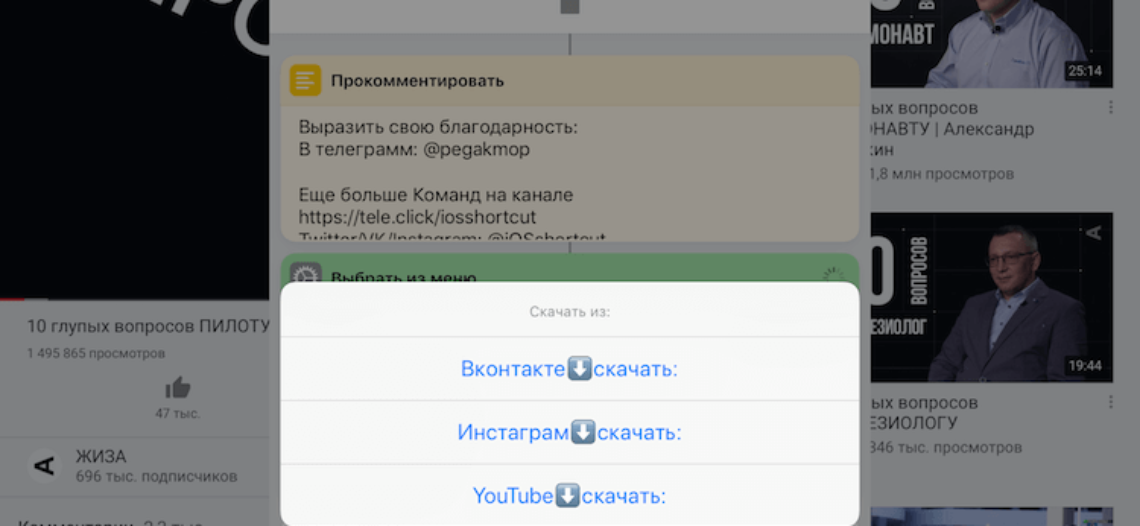Open more options for АНЕСТЕЗИОЛОГУ video
1140x526 pixels.
click(1110, 402)
